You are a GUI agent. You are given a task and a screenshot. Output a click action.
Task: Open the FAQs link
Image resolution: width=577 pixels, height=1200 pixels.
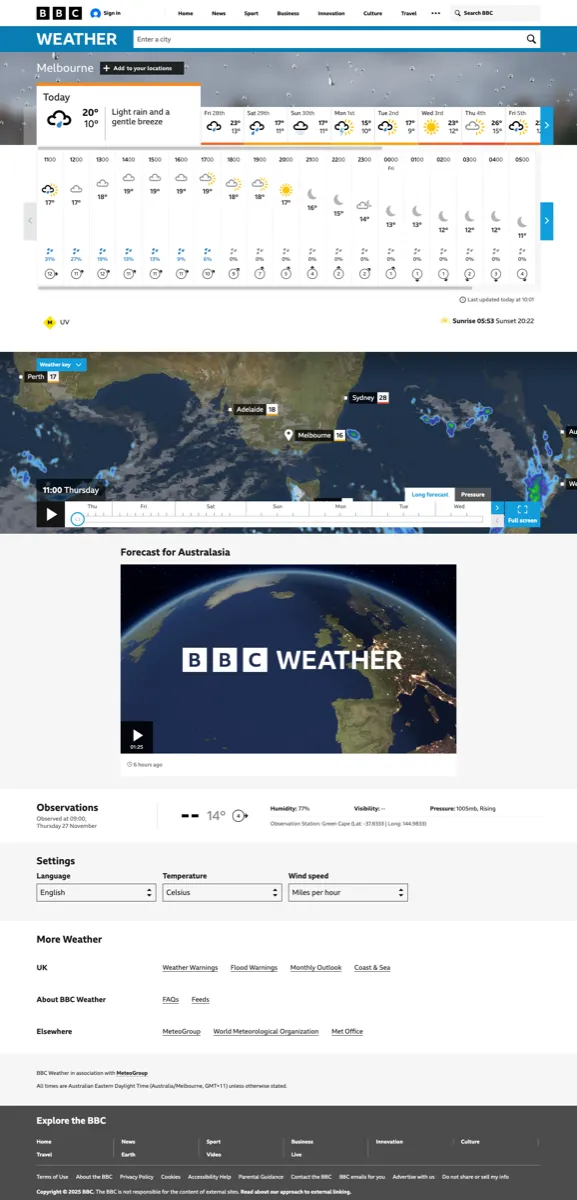(x=171, y=1000)
